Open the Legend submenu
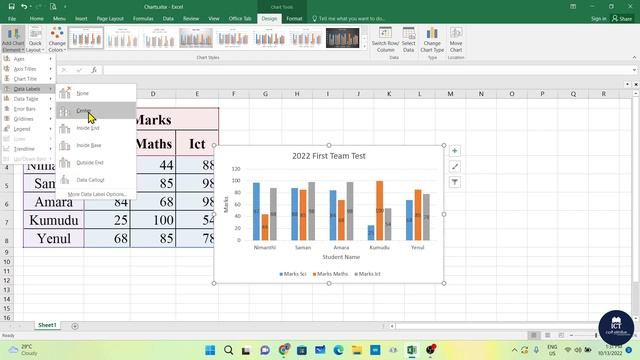Image resolution: width=640 pixels, height=360 pixels. click(28, 129)
